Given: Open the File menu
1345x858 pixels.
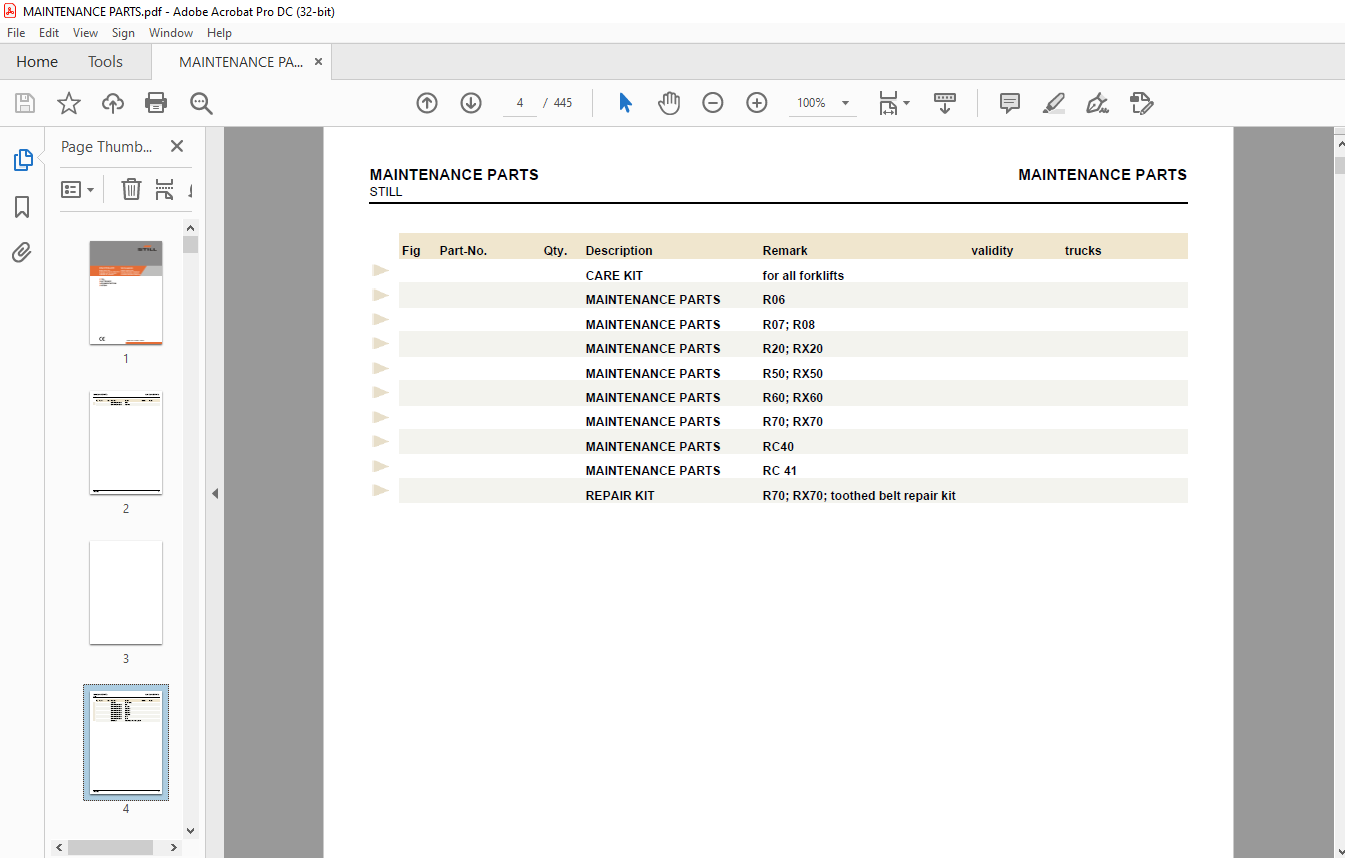Looking at the screenshot, I should (x=16, y=33).
